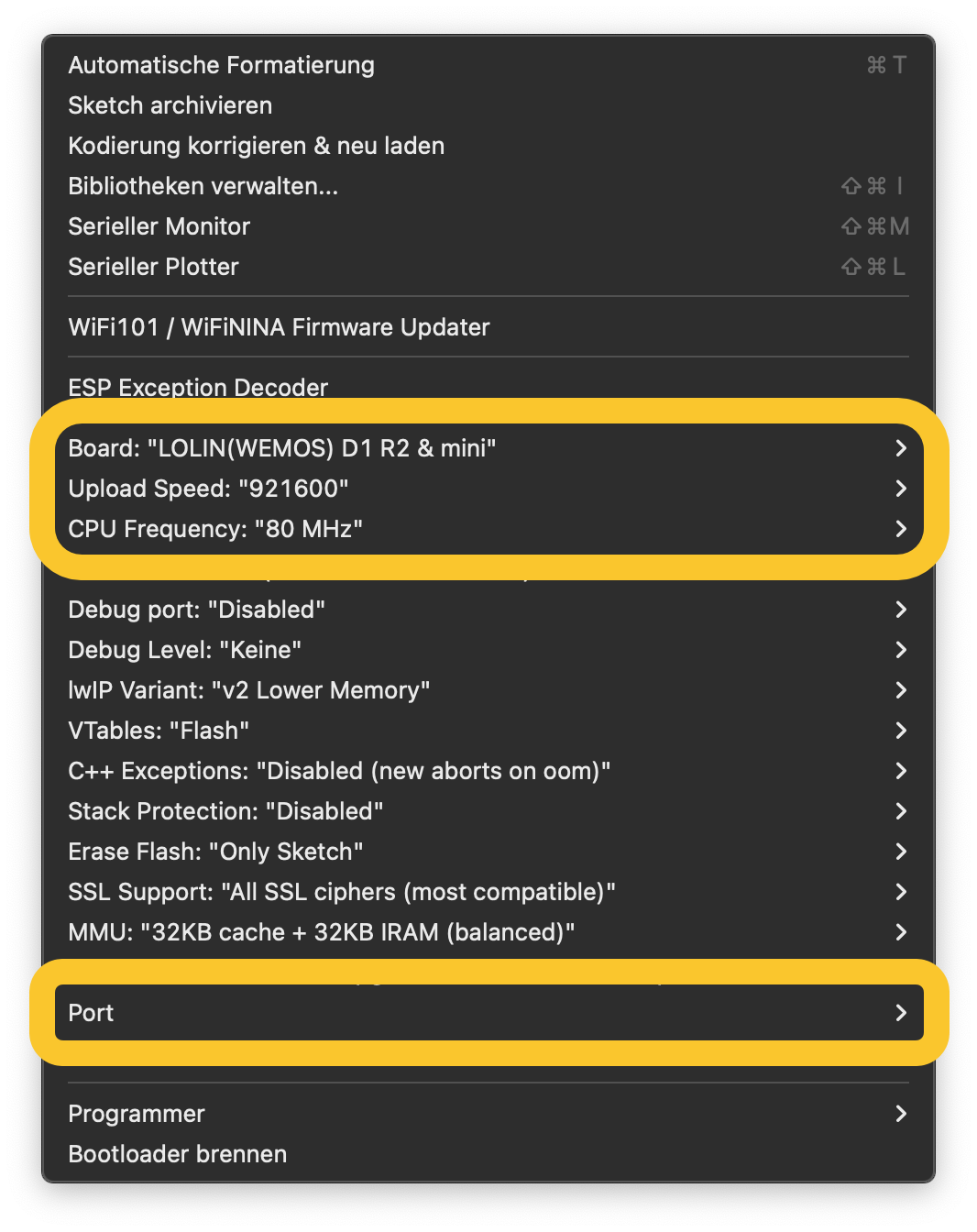Expand Upload Speed submenu chevron
Viewport: 977px width, 1232px height.
900,489
